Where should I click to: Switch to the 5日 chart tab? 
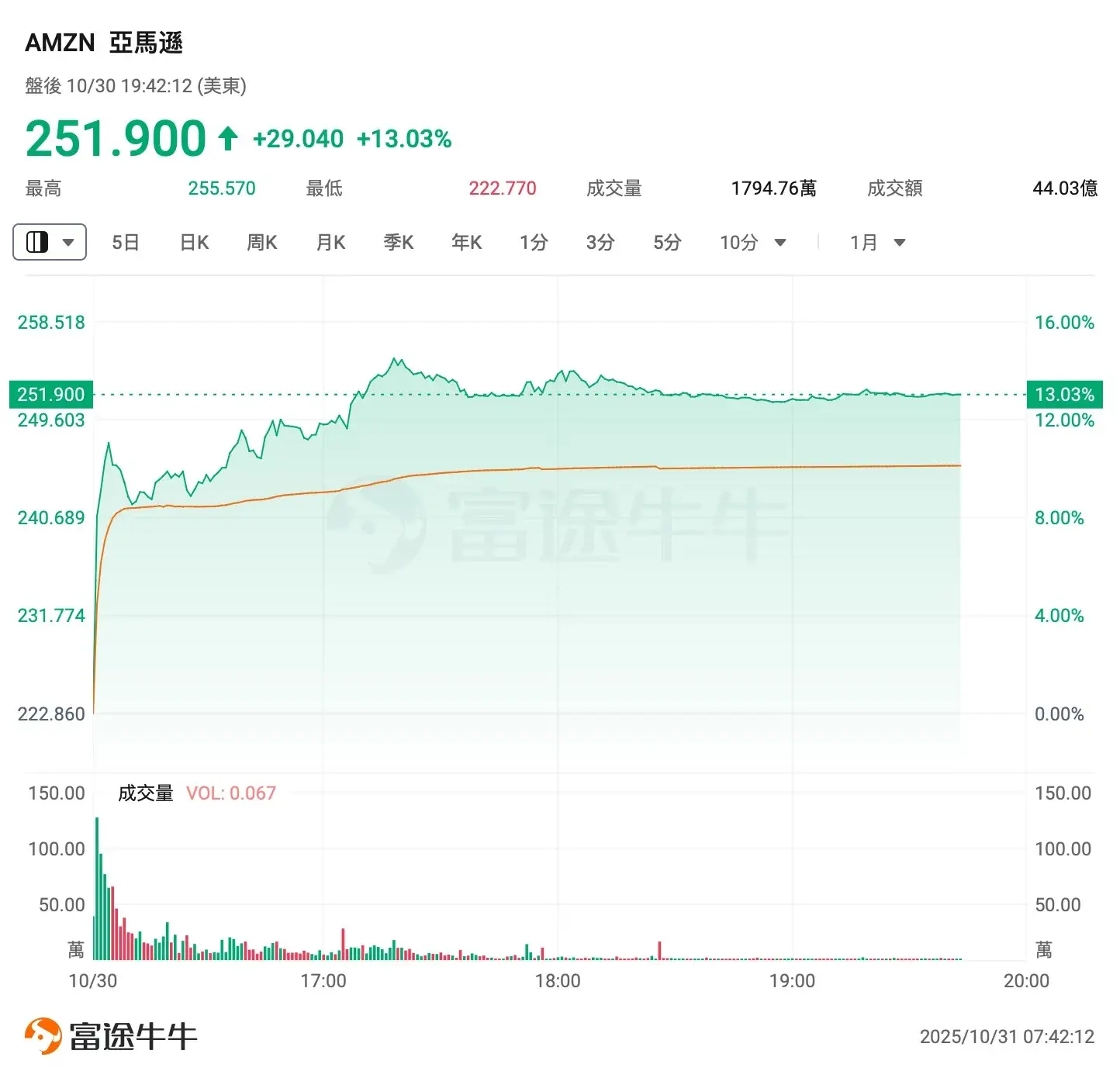[124, 242]
